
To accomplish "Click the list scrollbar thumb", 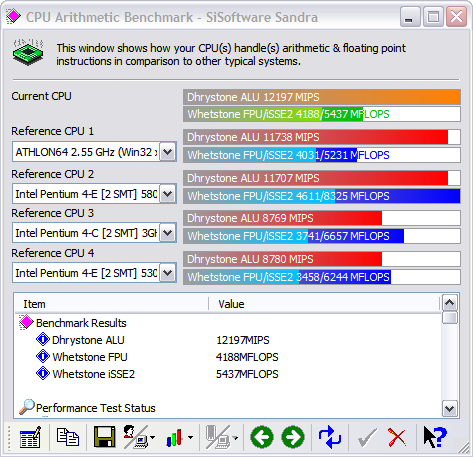I will click(450, 318).
